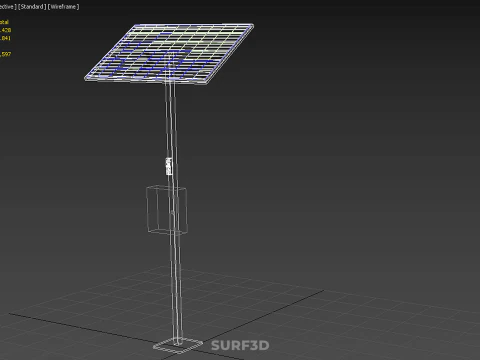480x360 pixels.
Task: Select the small bracket on the pole
Action: click(x=169, y=166)
